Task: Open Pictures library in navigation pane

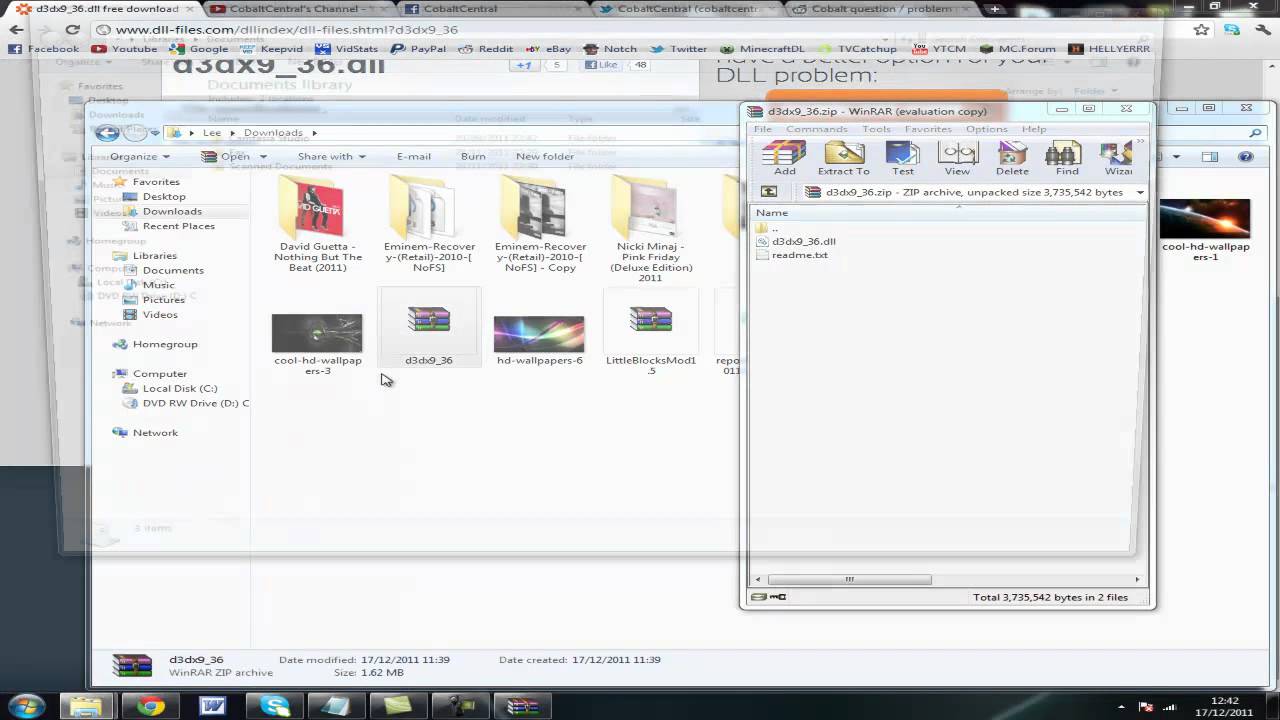Action: tap(163, 299)
